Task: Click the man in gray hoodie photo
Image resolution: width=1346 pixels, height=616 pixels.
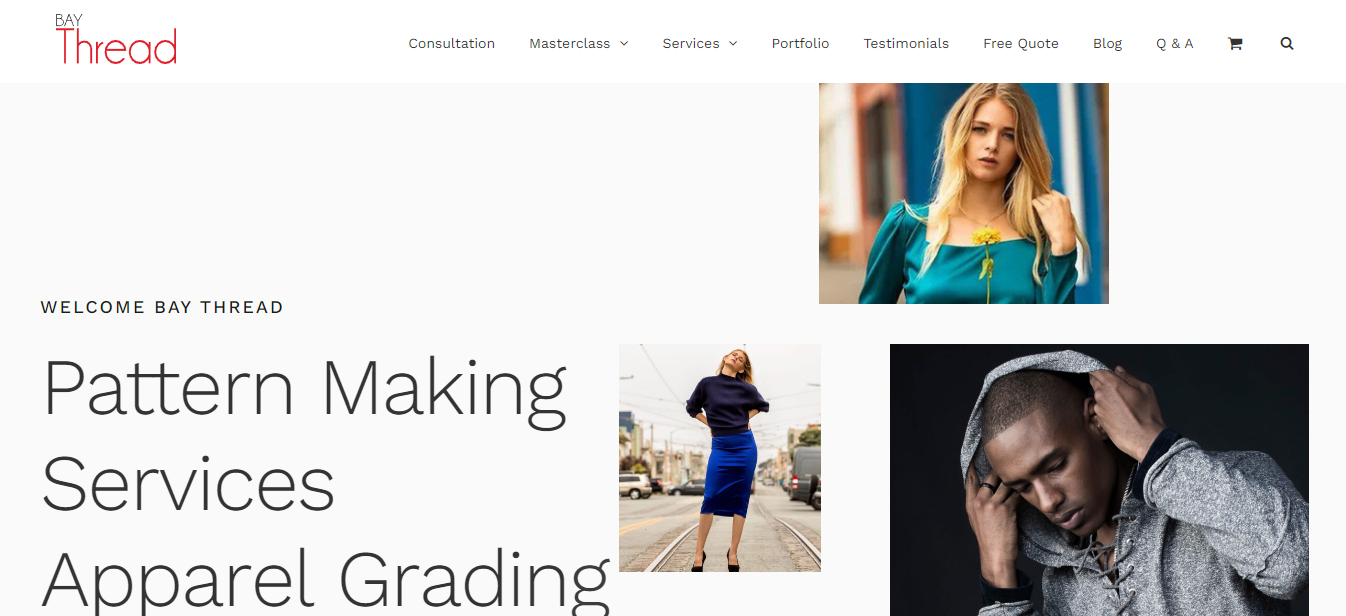Action: coord(1099,480)
